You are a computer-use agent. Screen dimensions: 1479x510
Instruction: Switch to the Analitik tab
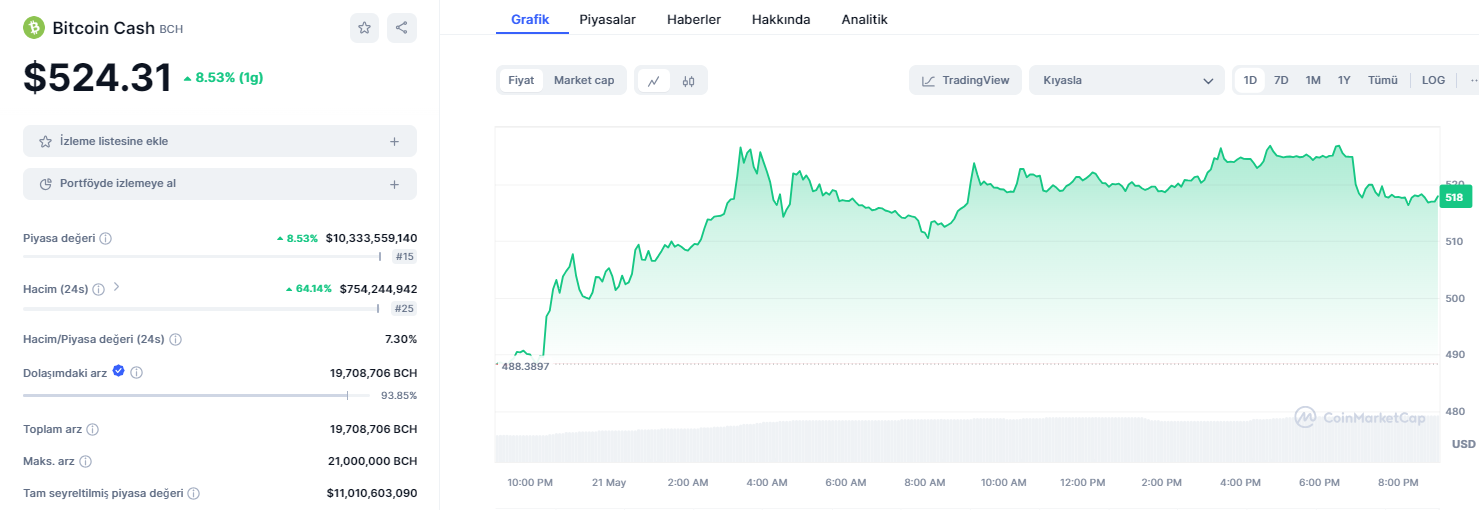(x=864, y=19)
